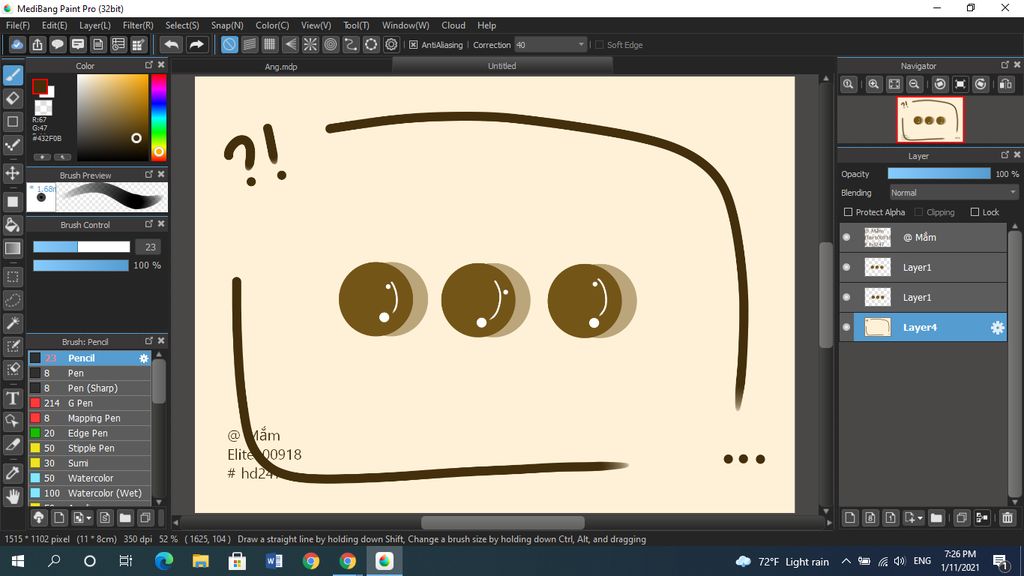Viewport: 1024px width, 576px height.
Task: Choose the Lasso selection tool
Action: click(x=12, y=300)
